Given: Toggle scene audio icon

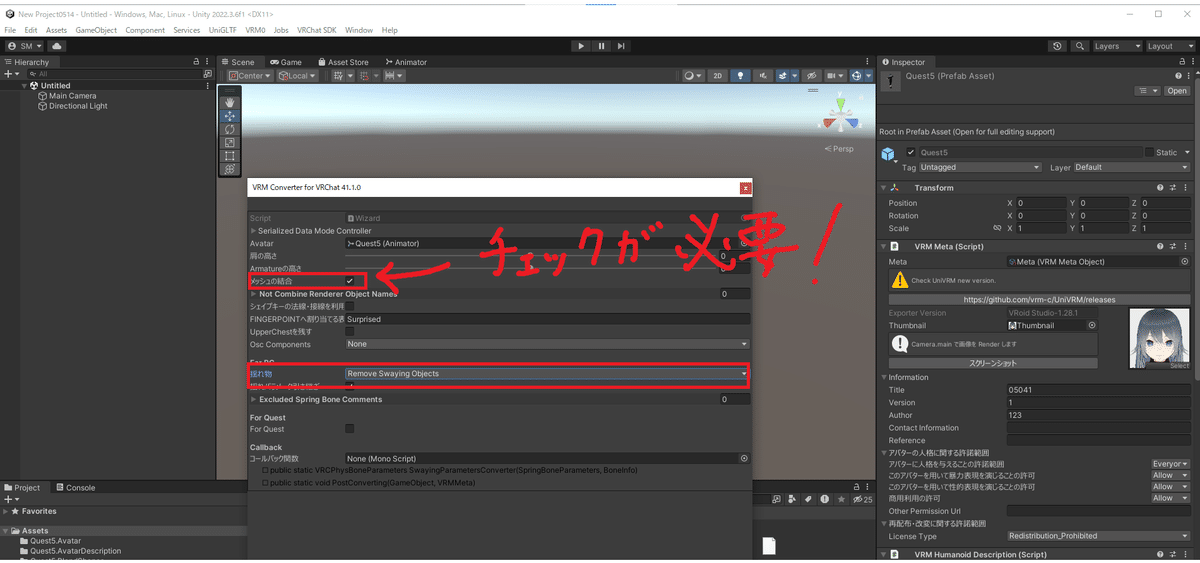Looking at the screenshot, I should coord(763,76).
